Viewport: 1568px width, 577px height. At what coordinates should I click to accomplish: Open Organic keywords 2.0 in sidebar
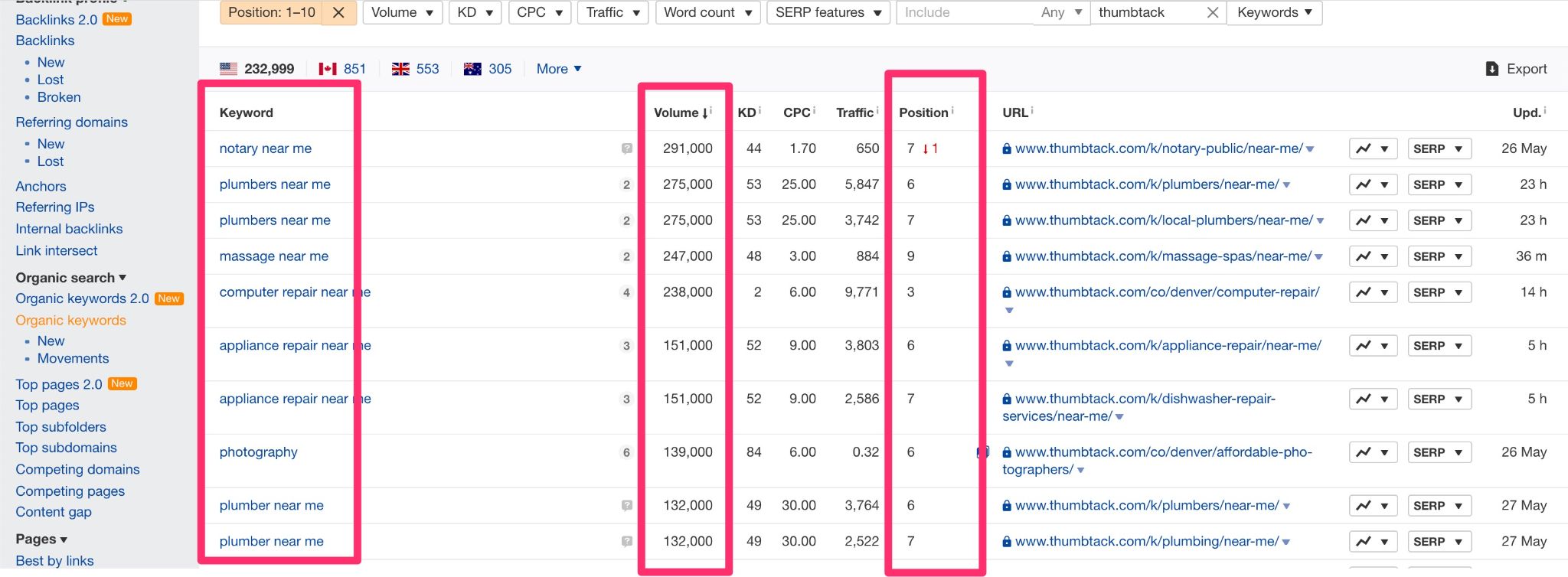[x=82, y=298]
